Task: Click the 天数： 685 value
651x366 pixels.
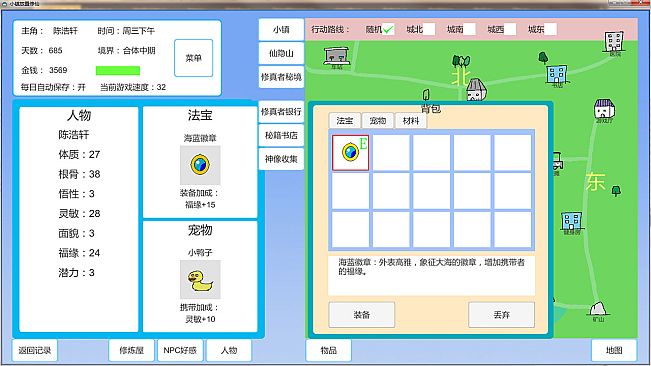Action: tap(42, 51)
